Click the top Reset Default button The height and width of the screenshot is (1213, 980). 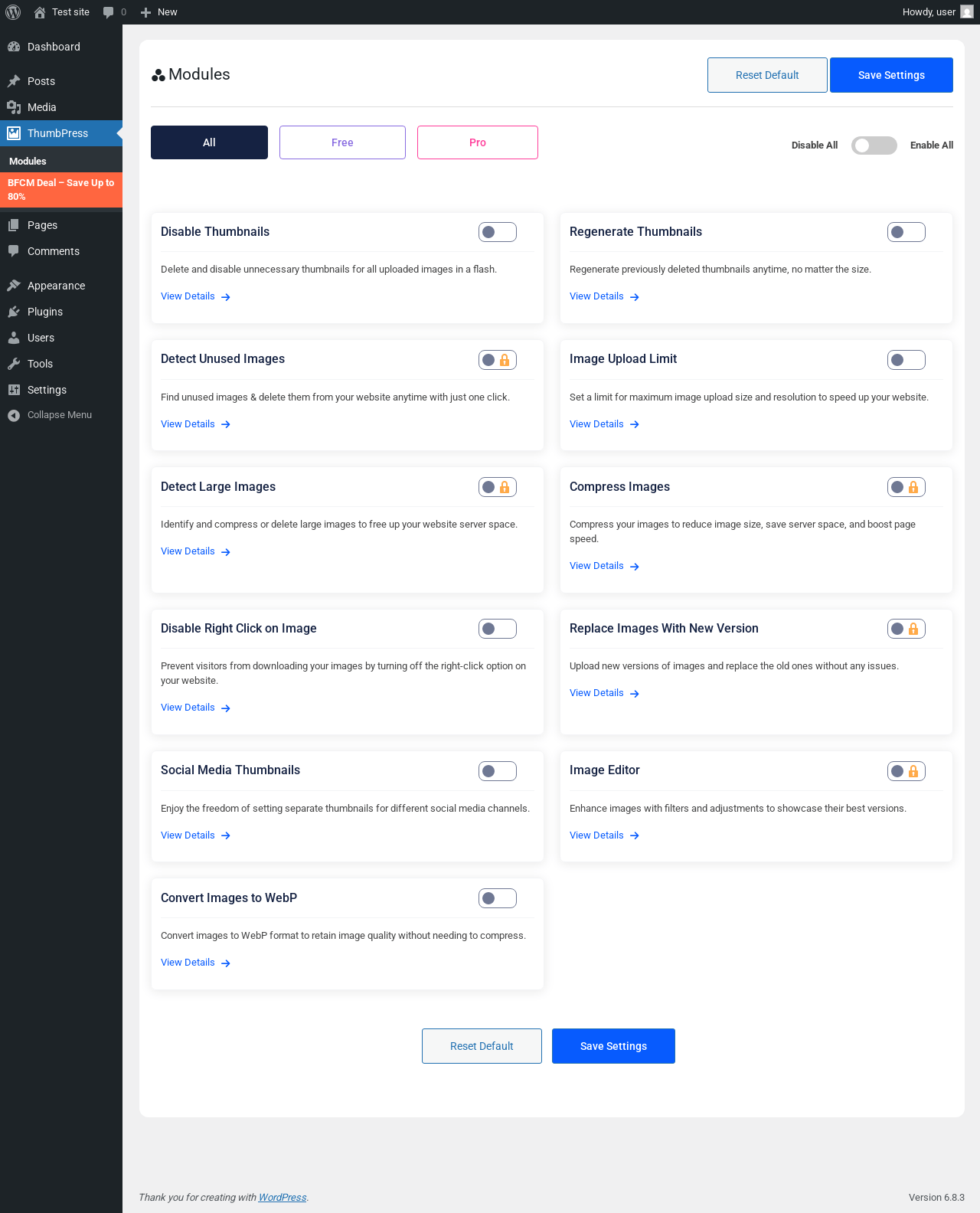click(x=767, y=75)
